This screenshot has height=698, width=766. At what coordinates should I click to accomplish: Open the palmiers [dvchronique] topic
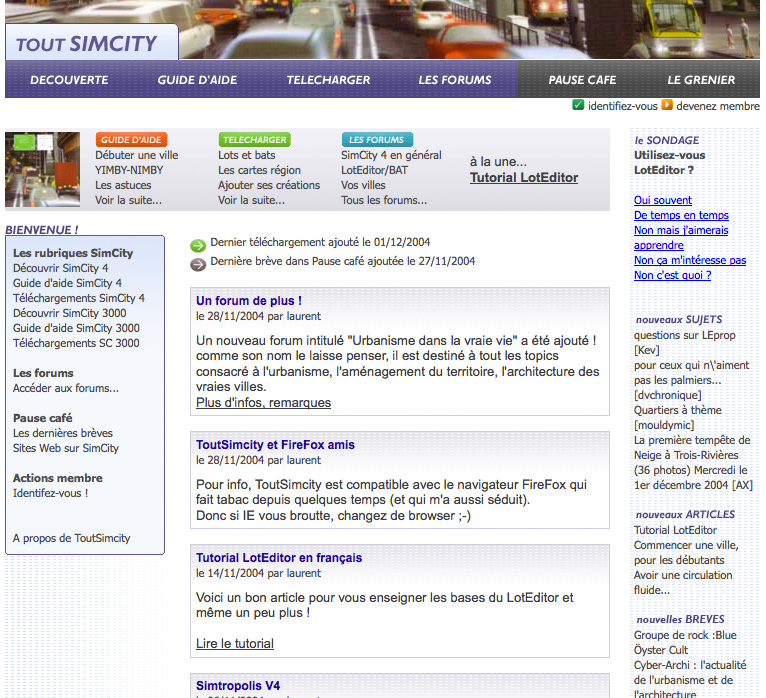click(691, 381)
